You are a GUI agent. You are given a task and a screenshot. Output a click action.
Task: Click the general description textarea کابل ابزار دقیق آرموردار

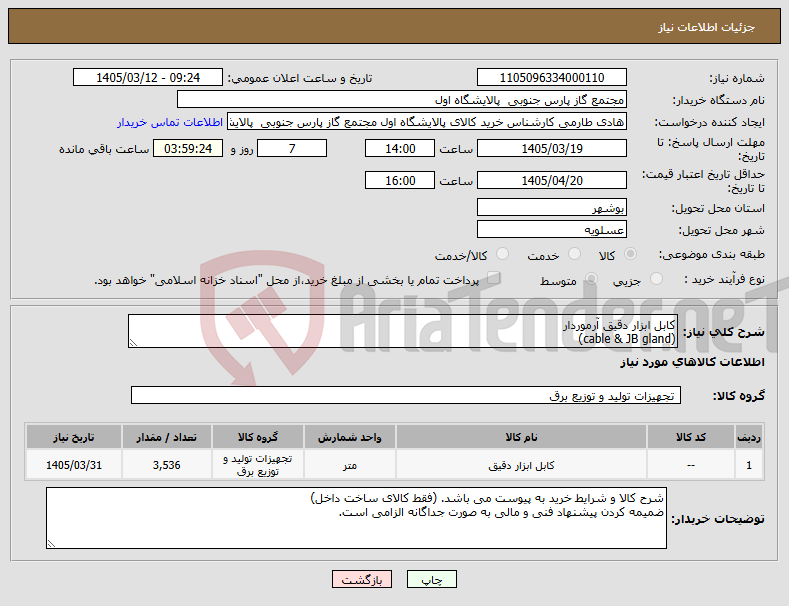click(x=403, y=331)
